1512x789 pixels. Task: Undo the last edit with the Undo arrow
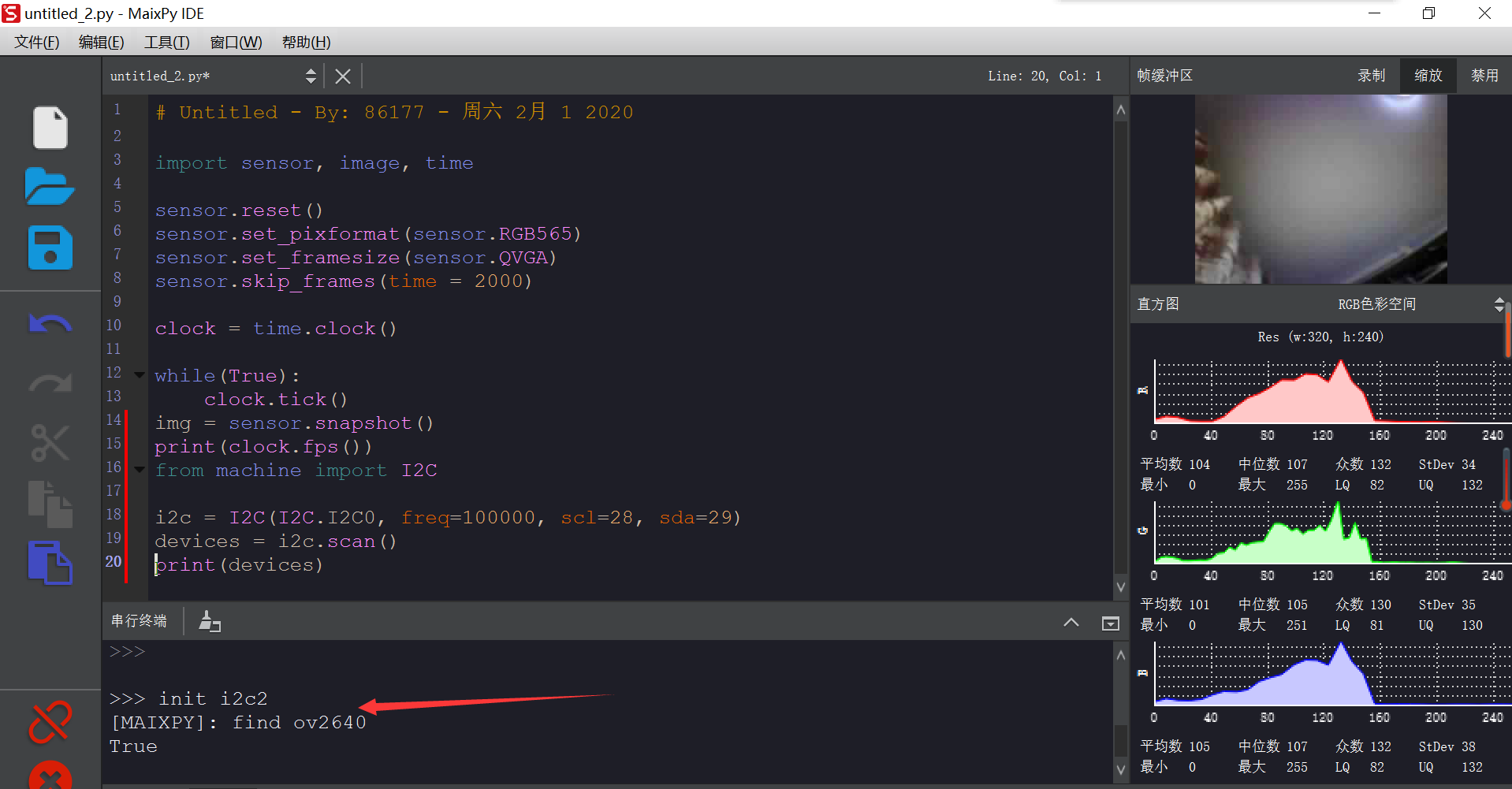(50, 323)
